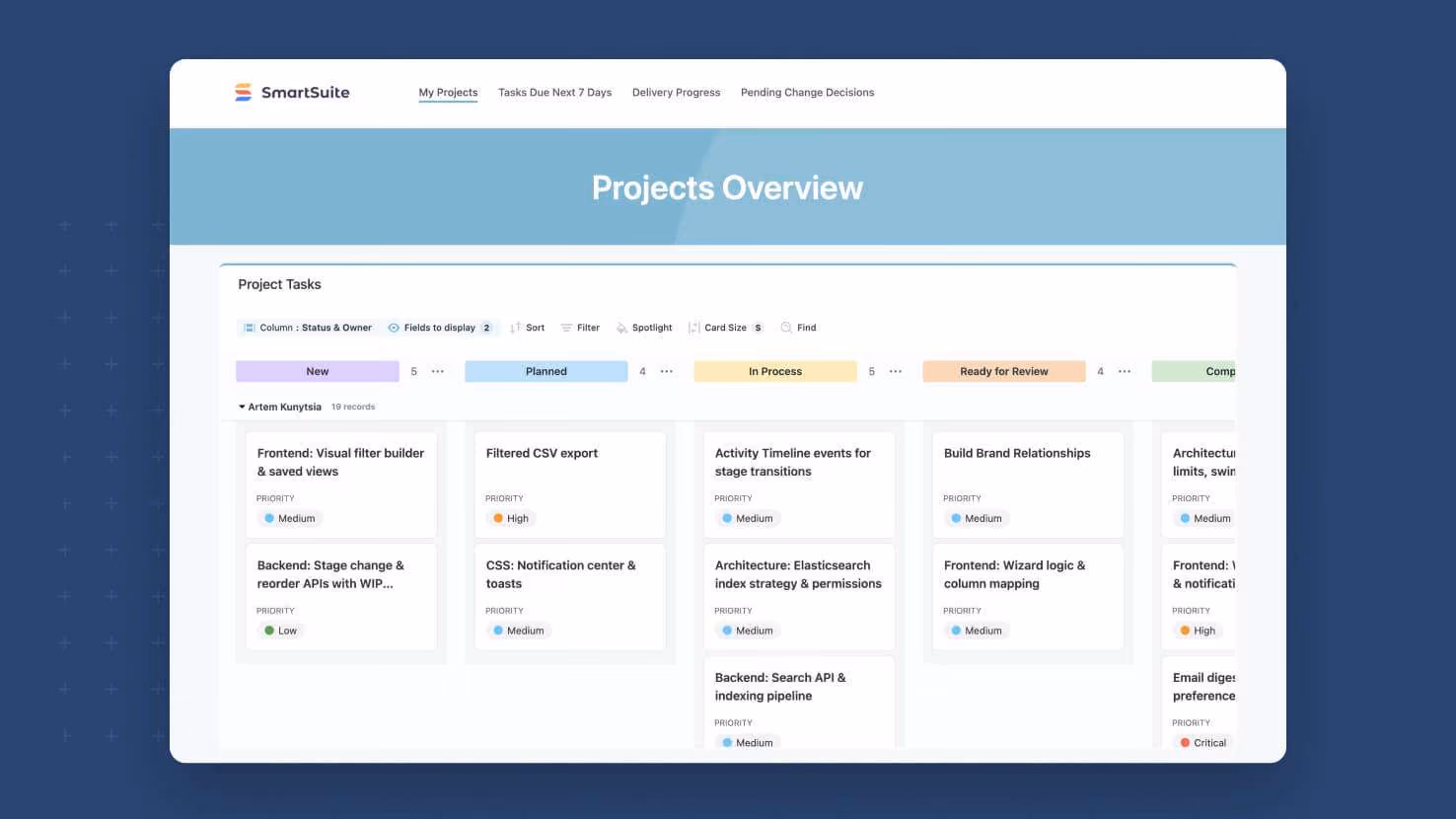1456x819 pixels.
Task: Open the Filtered CSV export card
Action: (570, 484)
